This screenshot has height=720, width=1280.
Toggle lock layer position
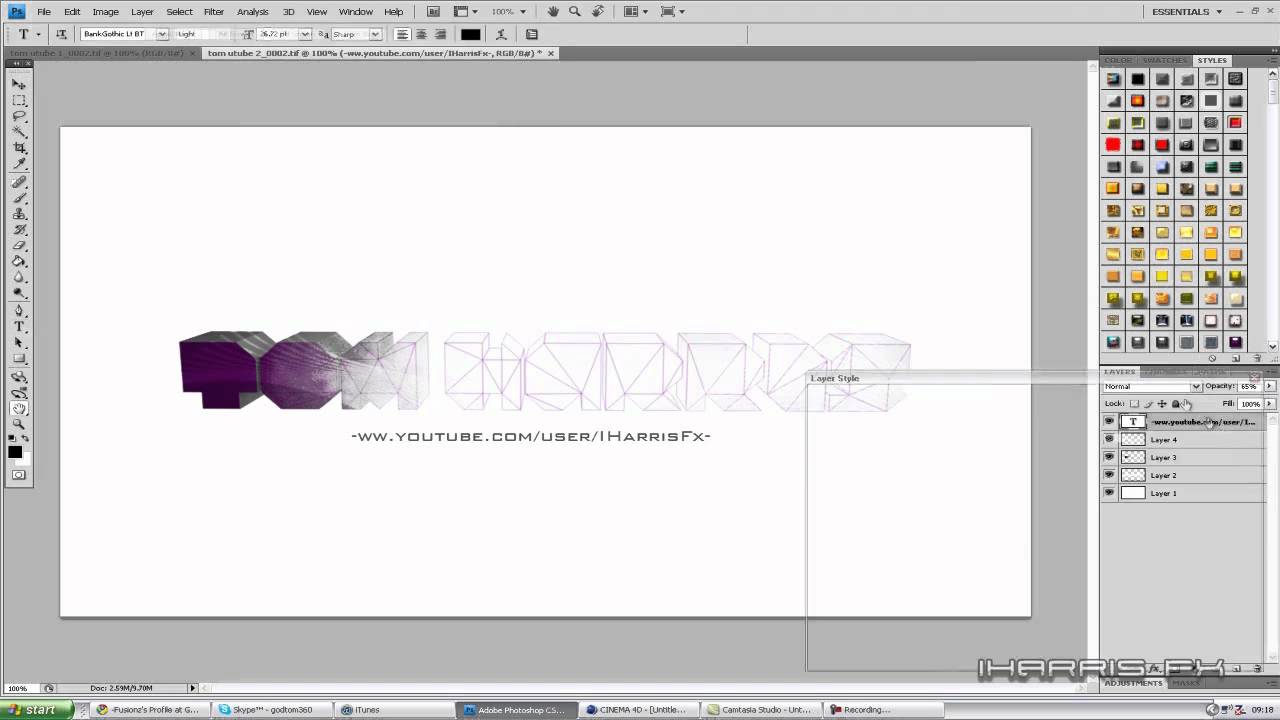[x=1162, y=404]
